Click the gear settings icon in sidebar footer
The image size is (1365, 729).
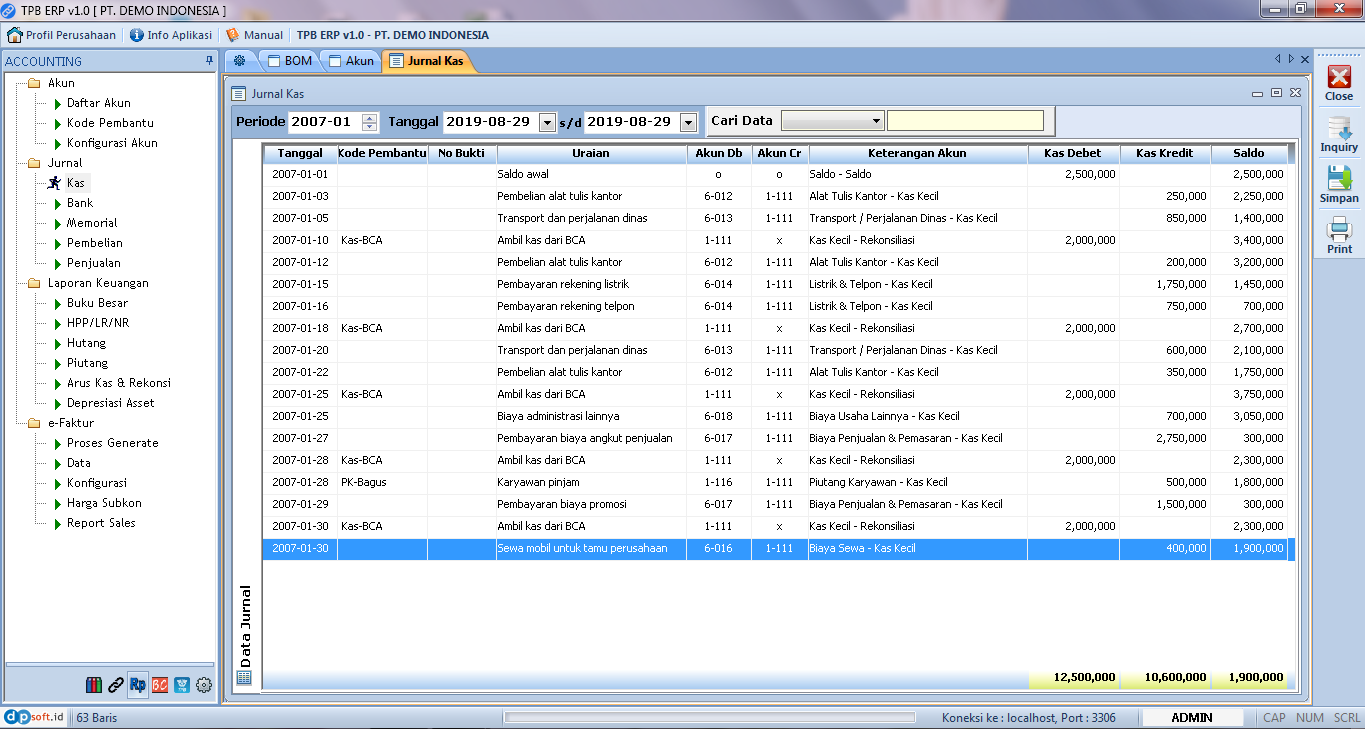204,685
